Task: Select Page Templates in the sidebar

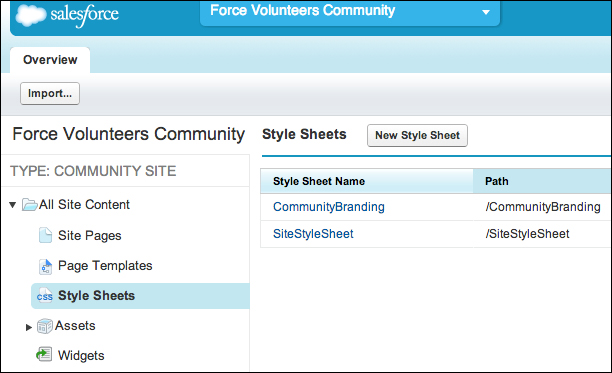Action: pos(105,266)
